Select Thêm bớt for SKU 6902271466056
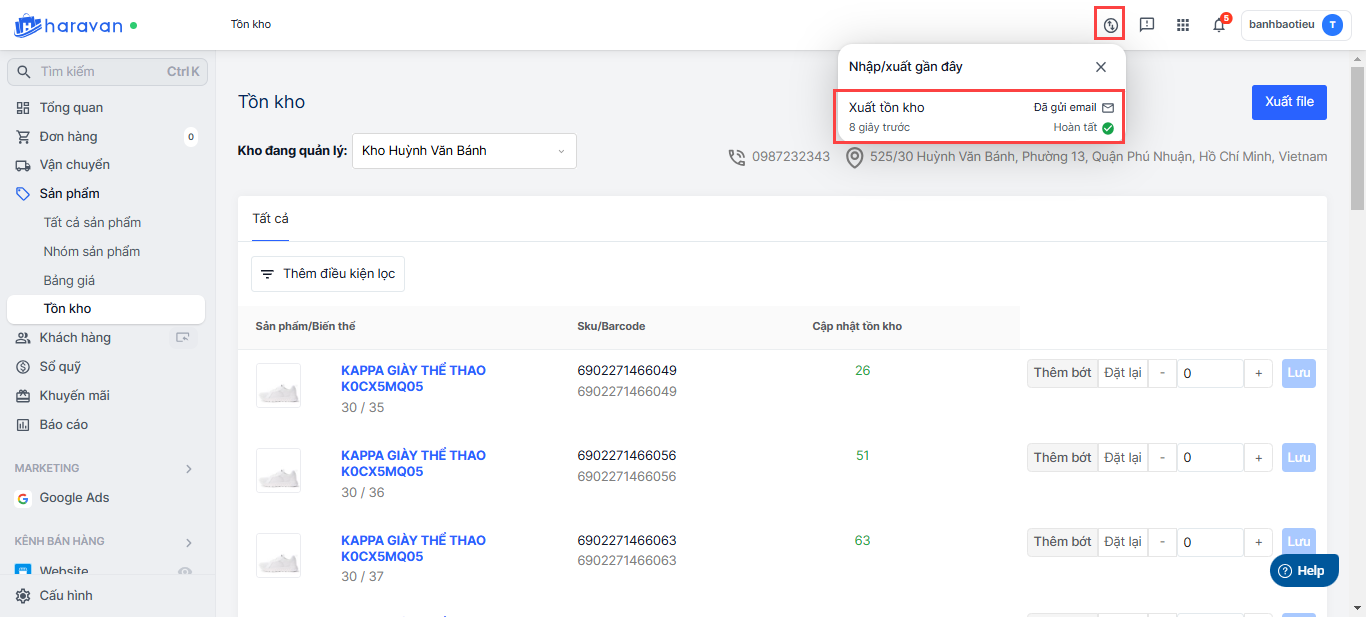 (x=1062, y=457)
